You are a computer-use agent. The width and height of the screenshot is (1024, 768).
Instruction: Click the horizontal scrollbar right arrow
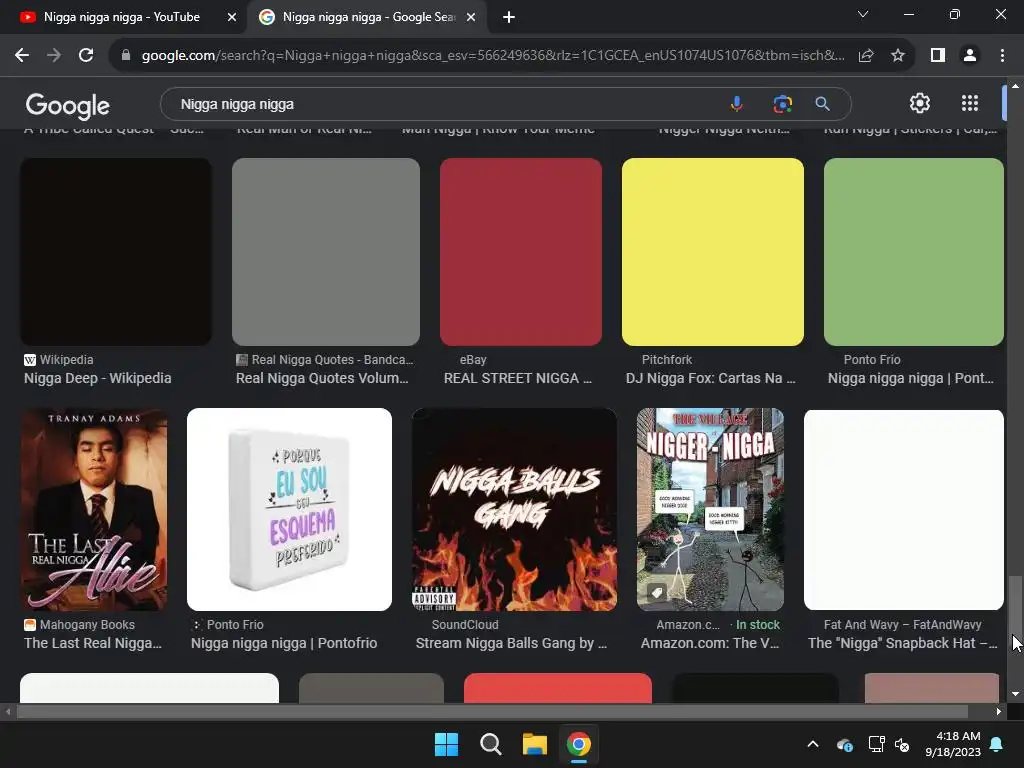999,712
